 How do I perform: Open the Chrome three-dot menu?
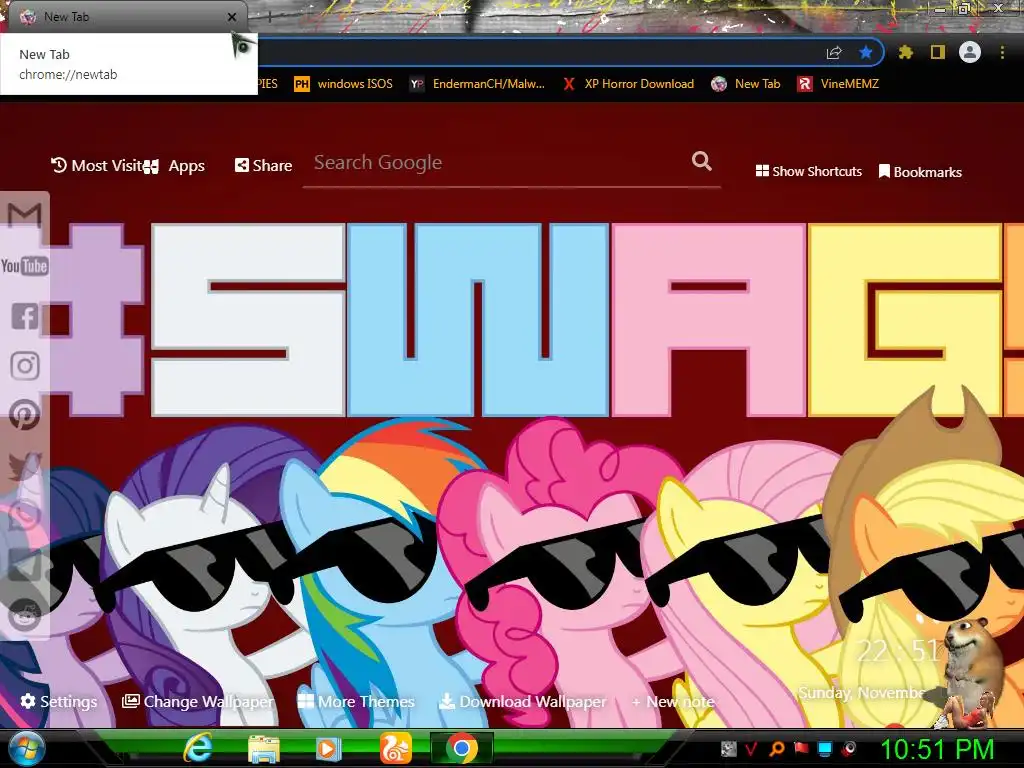[1002, 52]
